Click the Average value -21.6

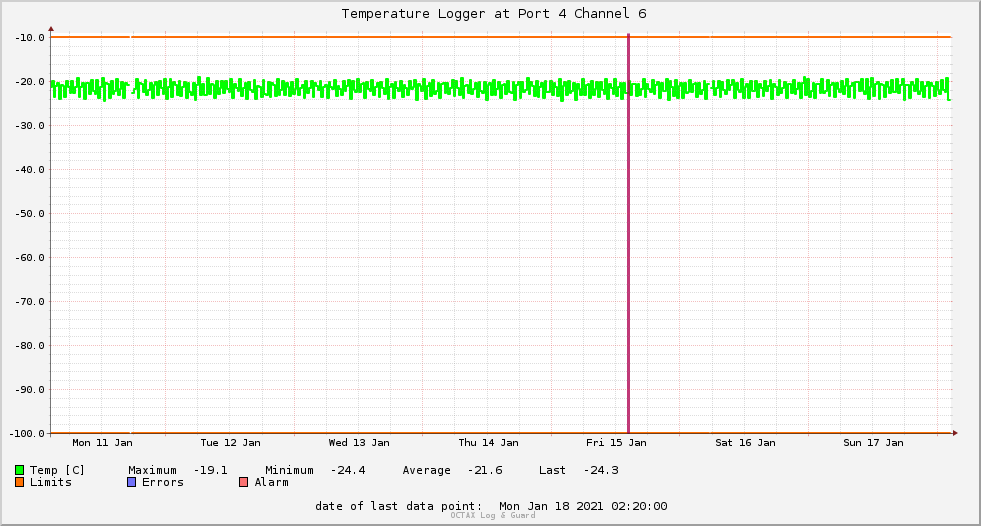coord(485,470)
